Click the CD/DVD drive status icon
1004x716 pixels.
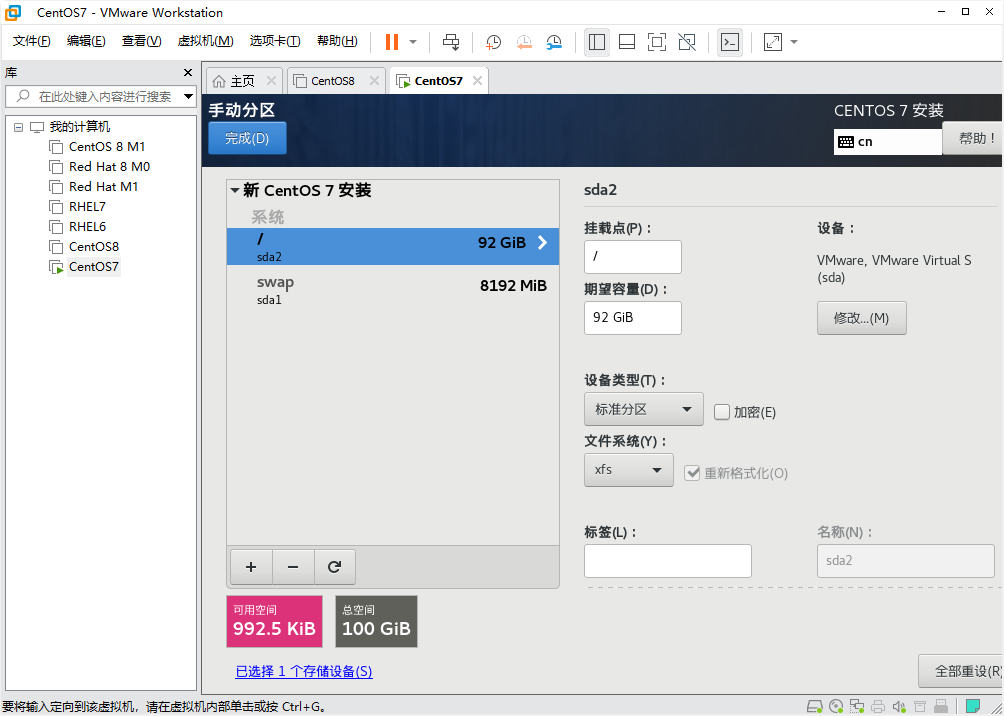tap(836, 706)
